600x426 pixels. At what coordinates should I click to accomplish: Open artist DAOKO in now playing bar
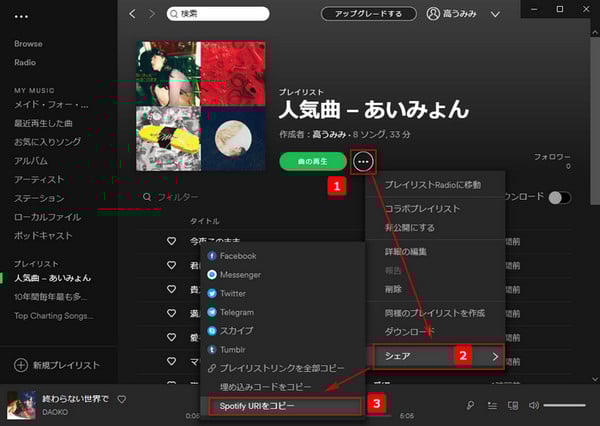55,412
